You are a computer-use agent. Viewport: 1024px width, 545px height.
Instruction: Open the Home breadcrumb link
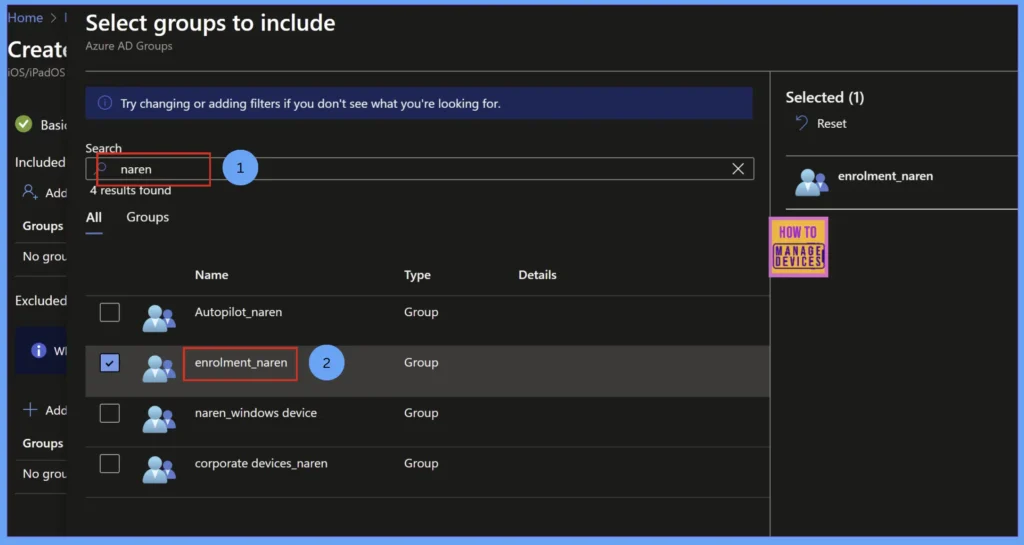(x=25, y=18)
